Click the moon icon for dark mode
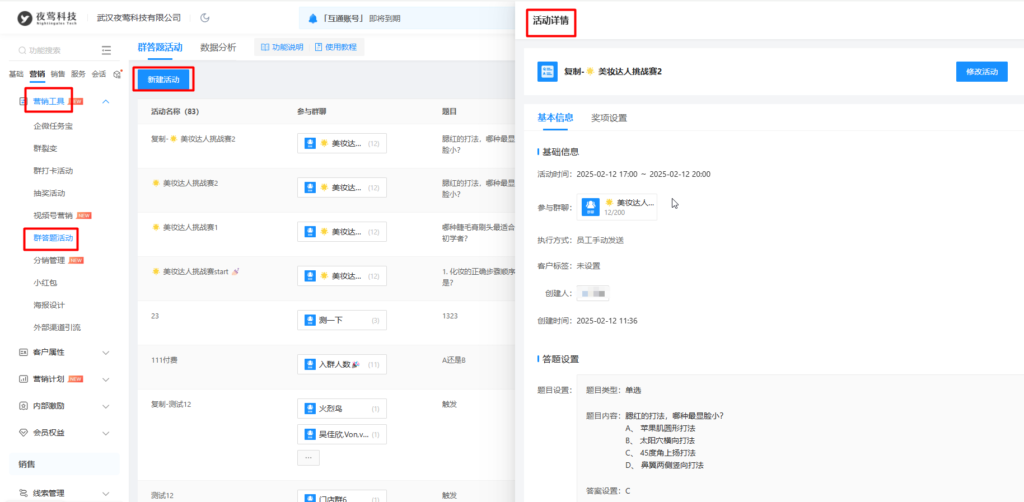The height and width of the screenshot is (502, 1024). click(x=205, y=18)
